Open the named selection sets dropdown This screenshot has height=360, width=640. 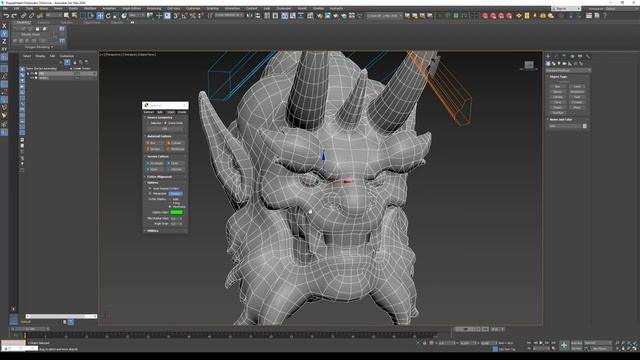[x=229, y=16]
